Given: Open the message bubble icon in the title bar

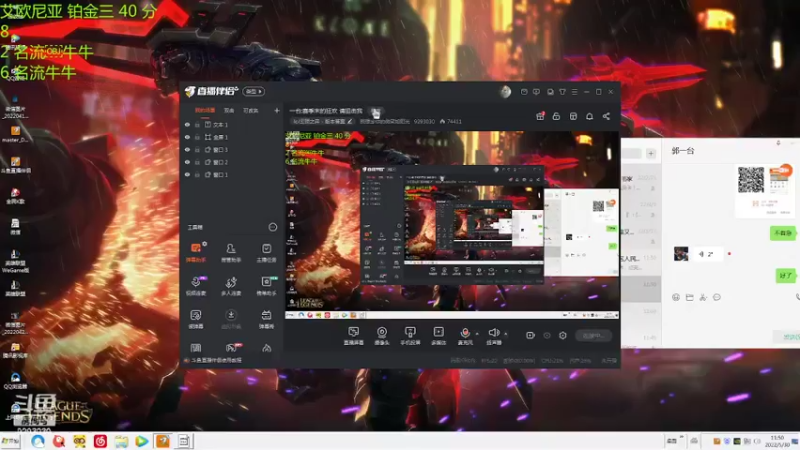Looking at the screenshot, I should click(550, 92).
